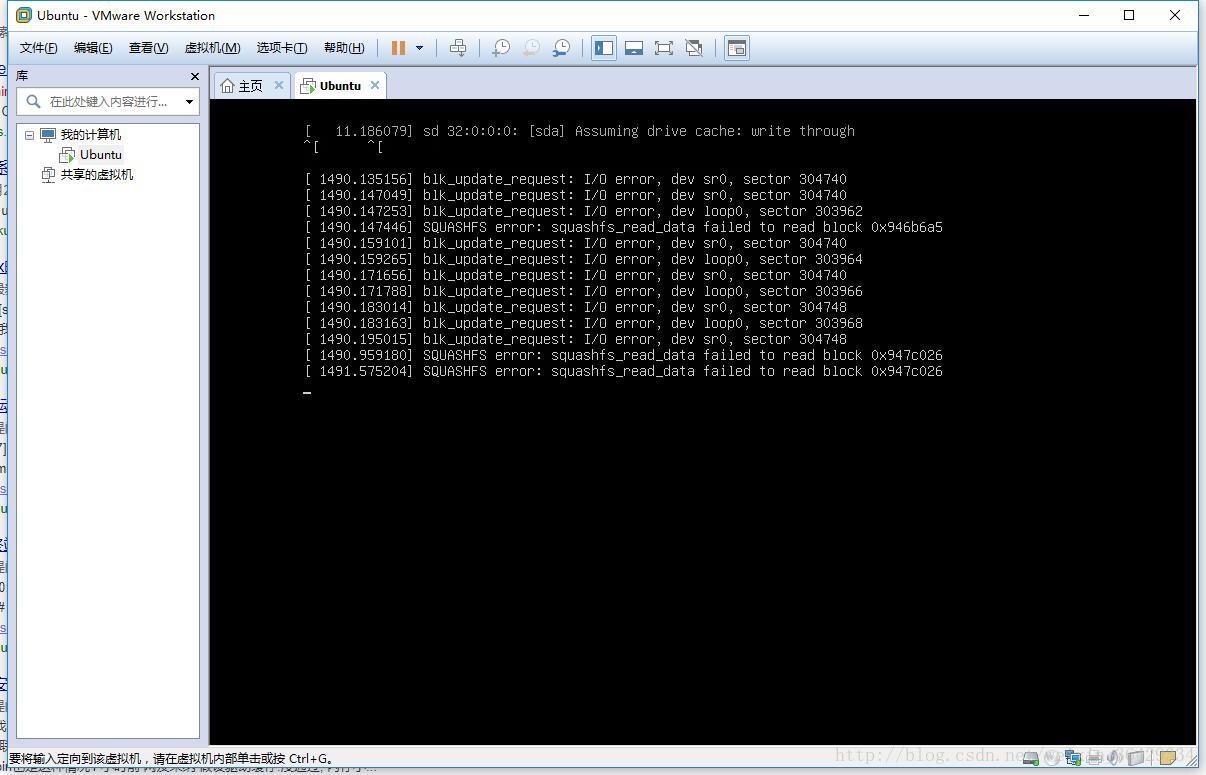Click the 'SQUASHFS error' line at 1490.147446

click(623, 227)
